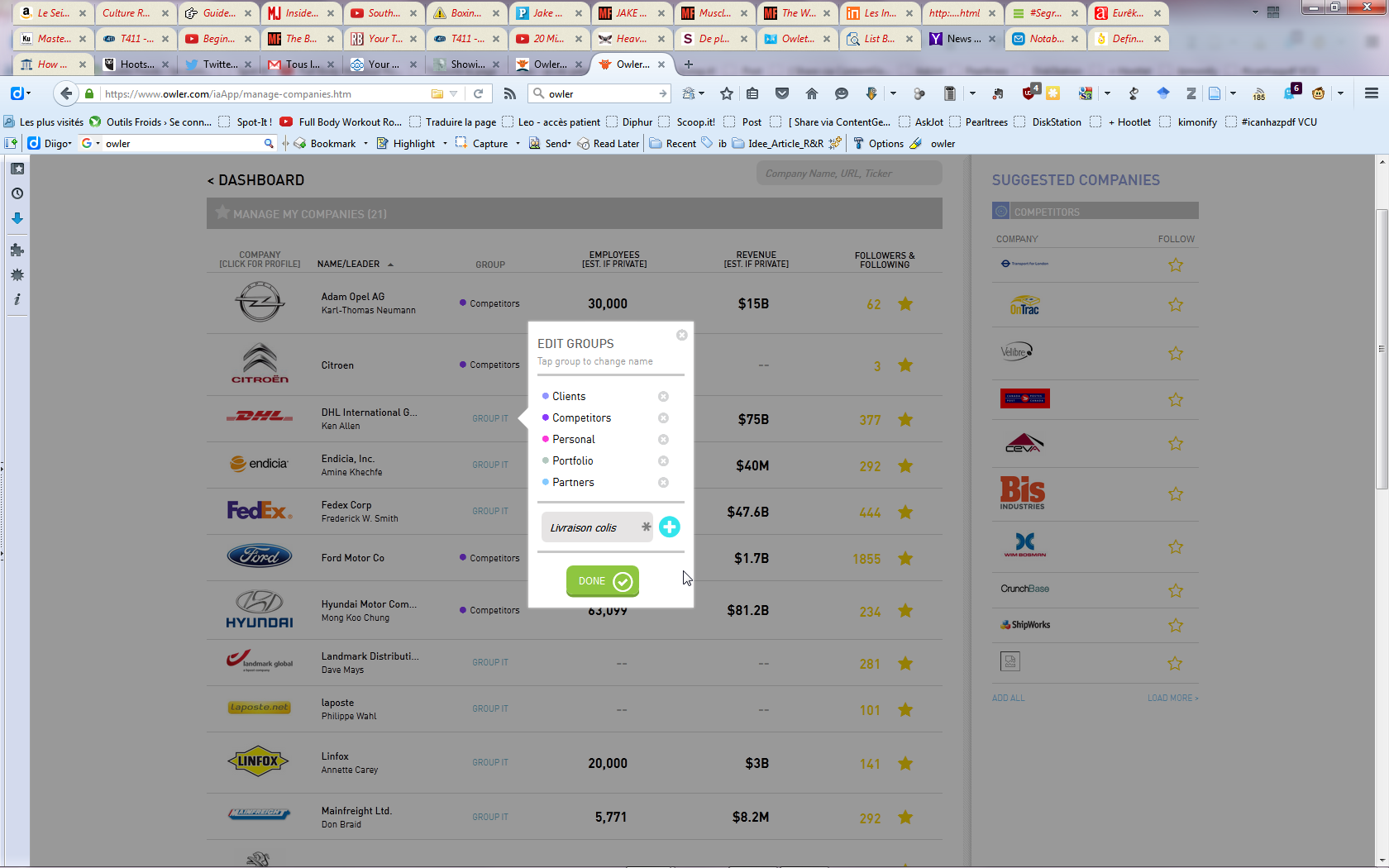Change Competitors group for Ford Motor Co
Screen dimensions: 1389x868
coord(489,558)
